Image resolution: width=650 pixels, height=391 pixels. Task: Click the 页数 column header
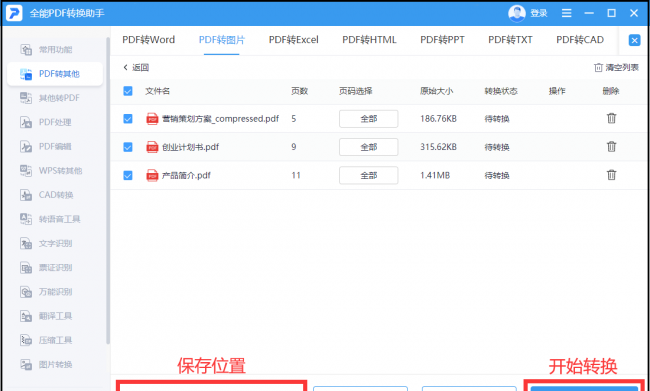tap(300, 91)
